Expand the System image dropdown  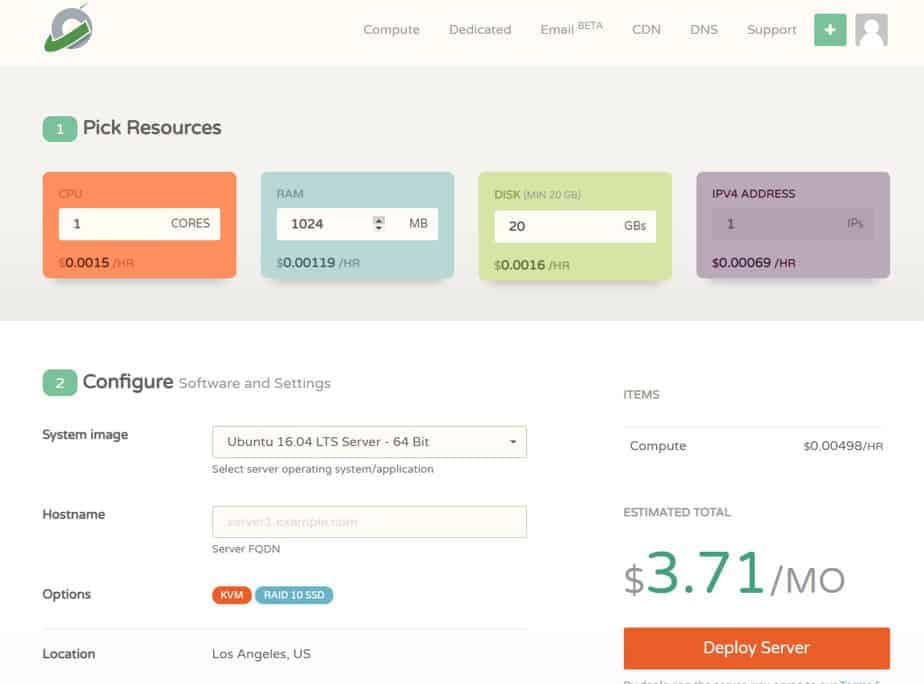(x=369, y=442)
